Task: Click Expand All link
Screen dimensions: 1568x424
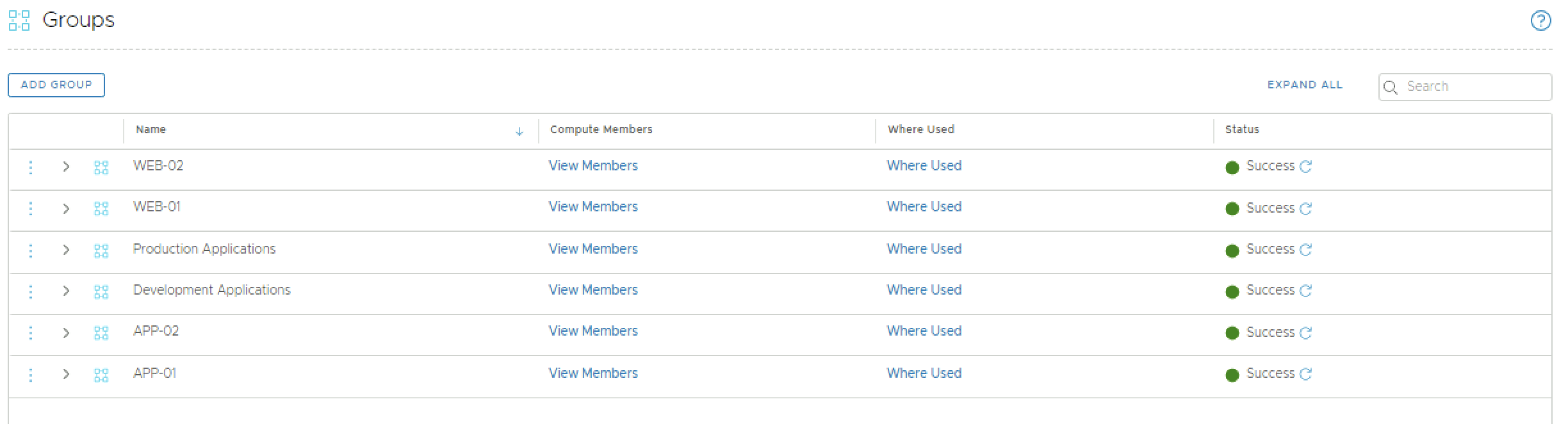Action: (1304, 85)
